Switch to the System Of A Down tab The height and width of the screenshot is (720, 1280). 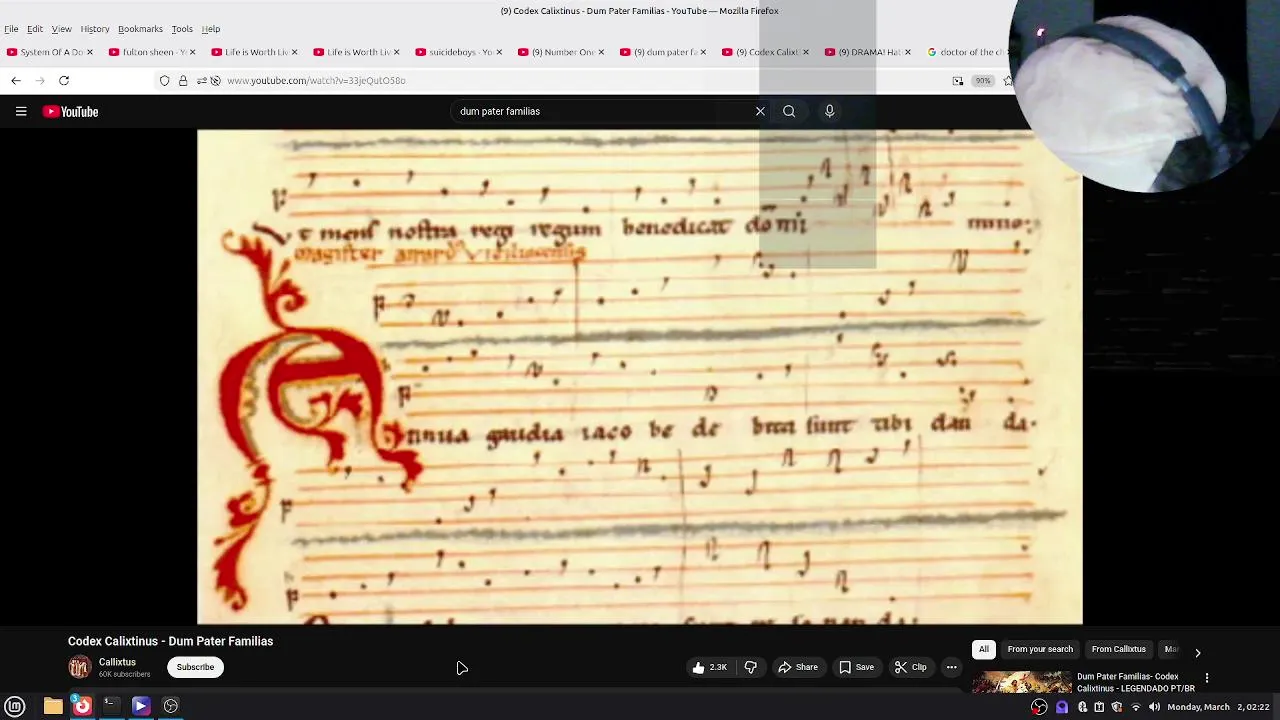tap(50, 52)
